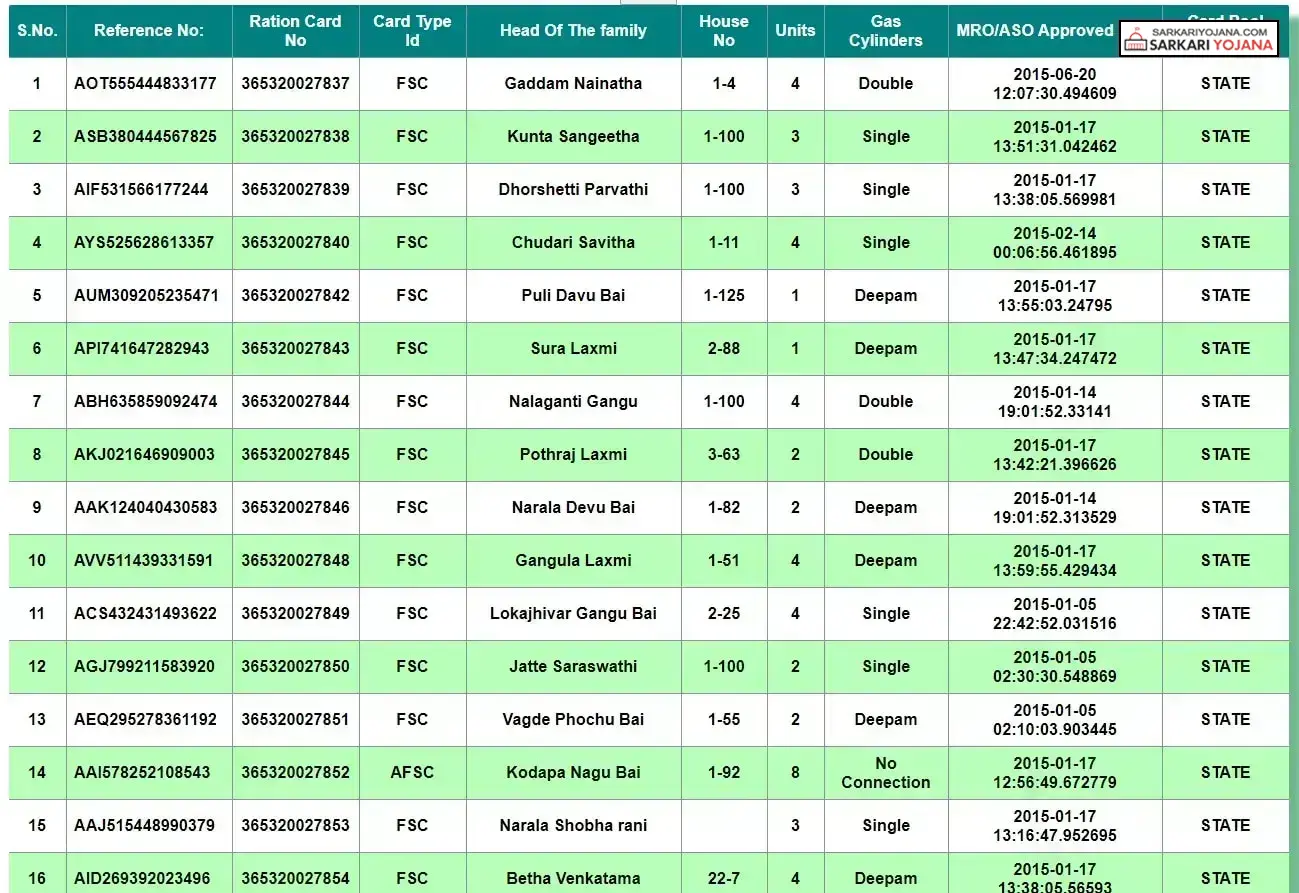Click house number 22-7

tap(724, 879)
